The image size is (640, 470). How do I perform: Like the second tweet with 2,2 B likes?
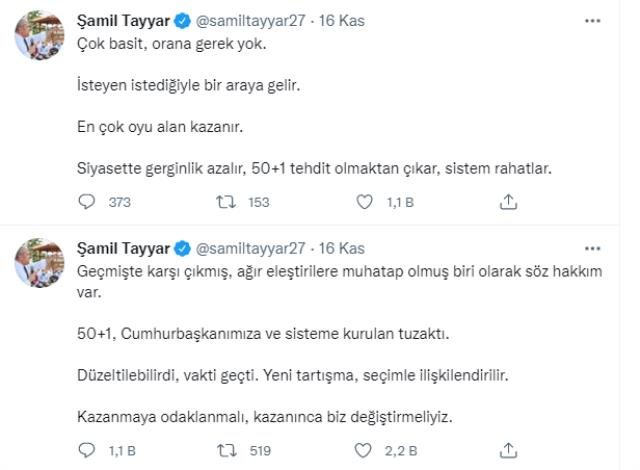click(363, 450)
